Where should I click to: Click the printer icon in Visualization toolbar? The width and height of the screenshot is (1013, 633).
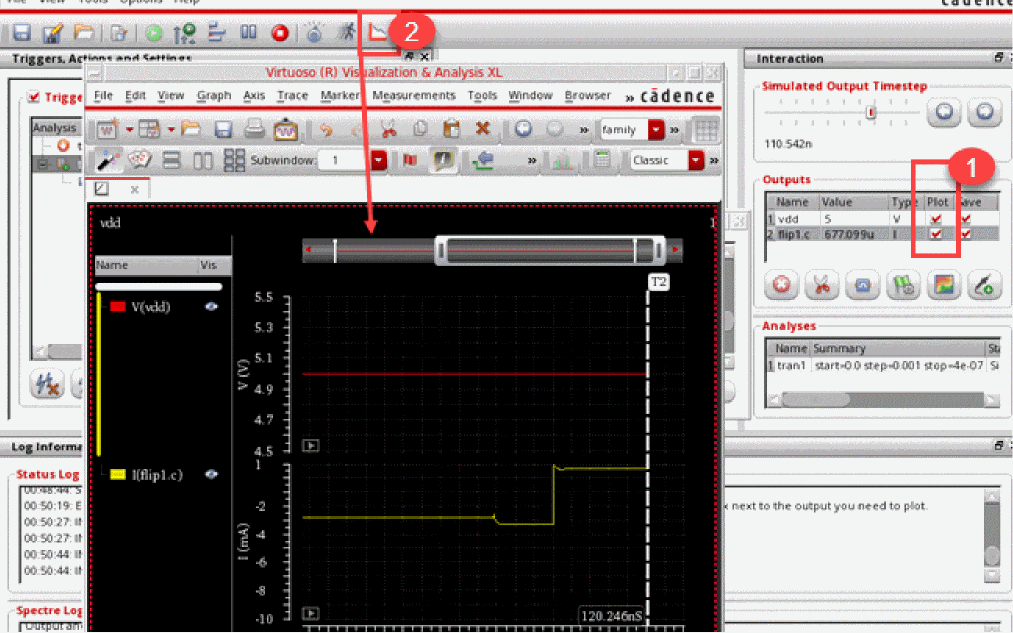coord(255,129)
